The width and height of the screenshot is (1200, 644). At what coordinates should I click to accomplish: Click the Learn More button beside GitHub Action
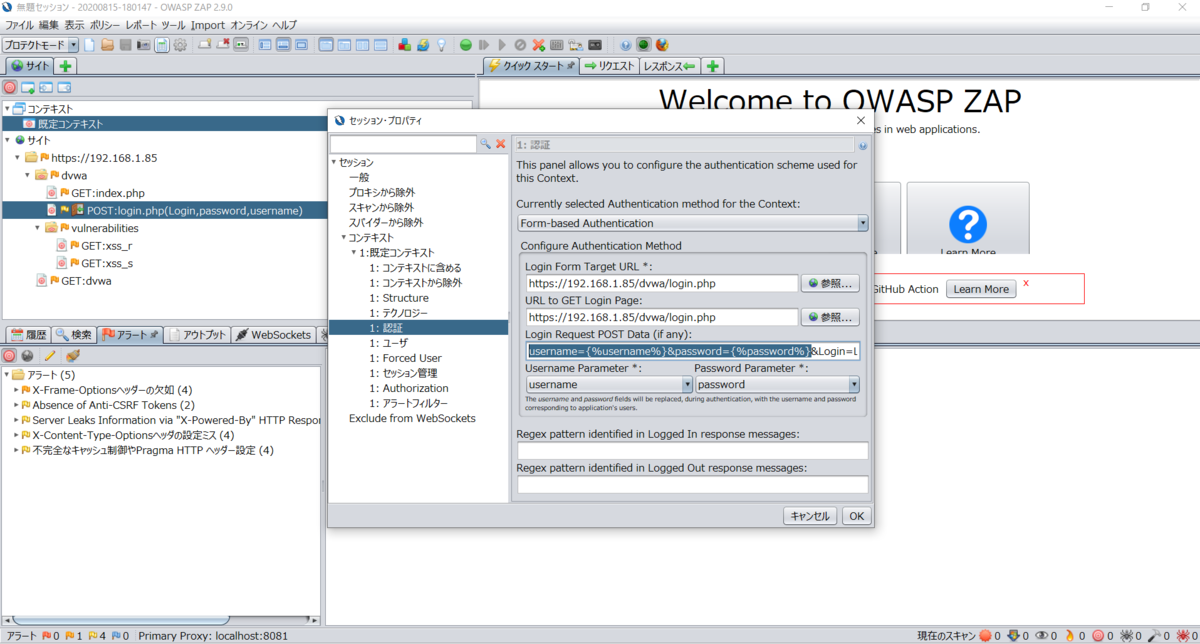[981, 289]
